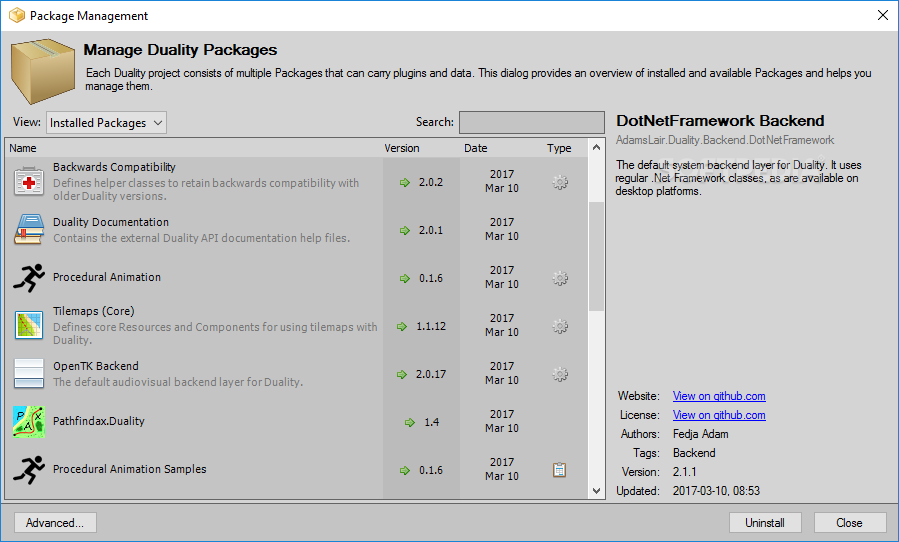Image resolution: width=899 pixels, height=542 pixels.
Task: Click the large cardboard box header icon
Action: [x=44, y=71]
